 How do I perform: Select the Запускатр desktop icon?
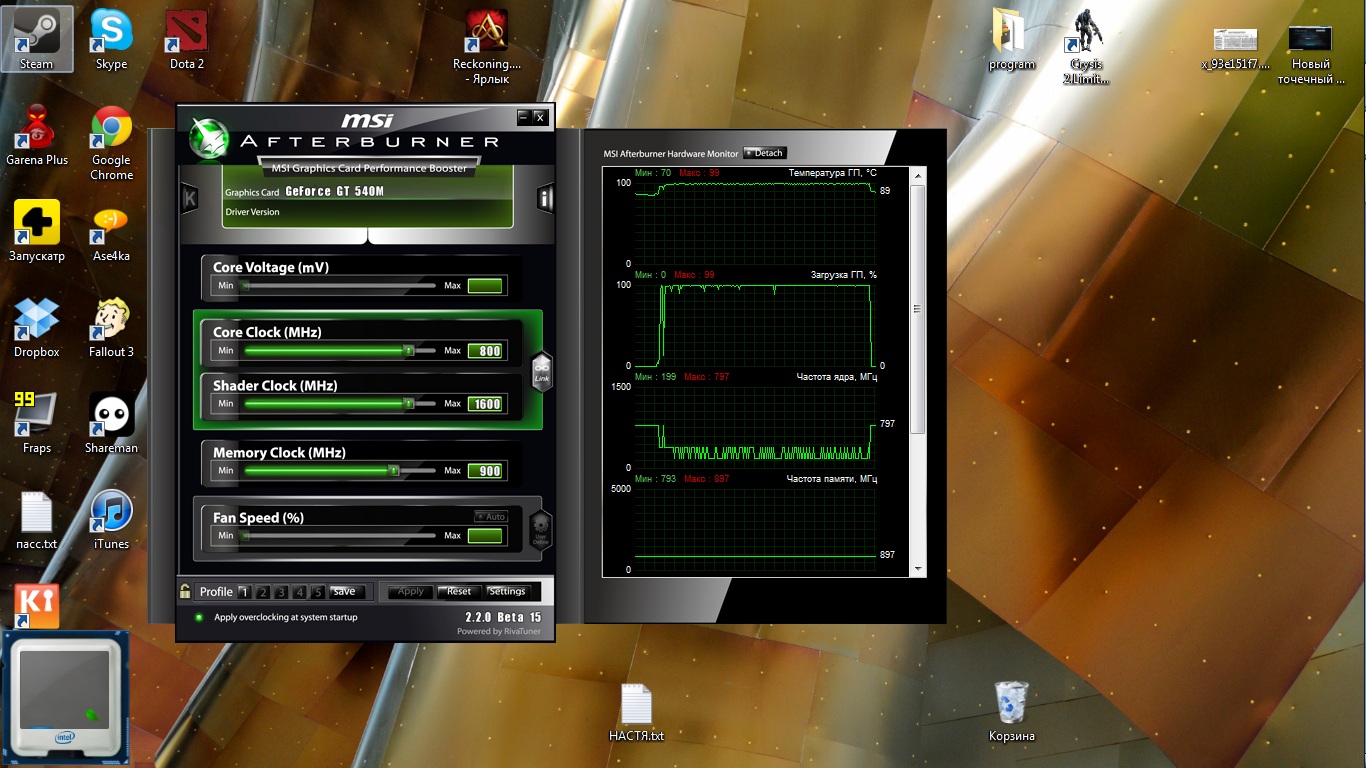click(x=37, y=231)
